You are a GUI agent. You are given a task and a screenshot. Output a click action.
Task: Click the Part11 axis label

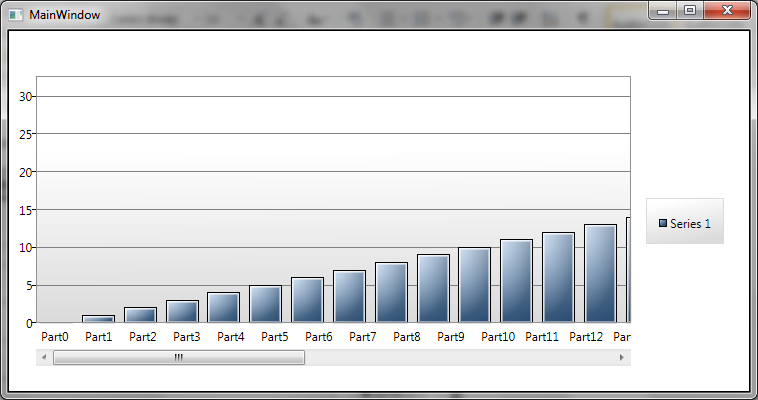pyautogui.click(x=542, y=337)
